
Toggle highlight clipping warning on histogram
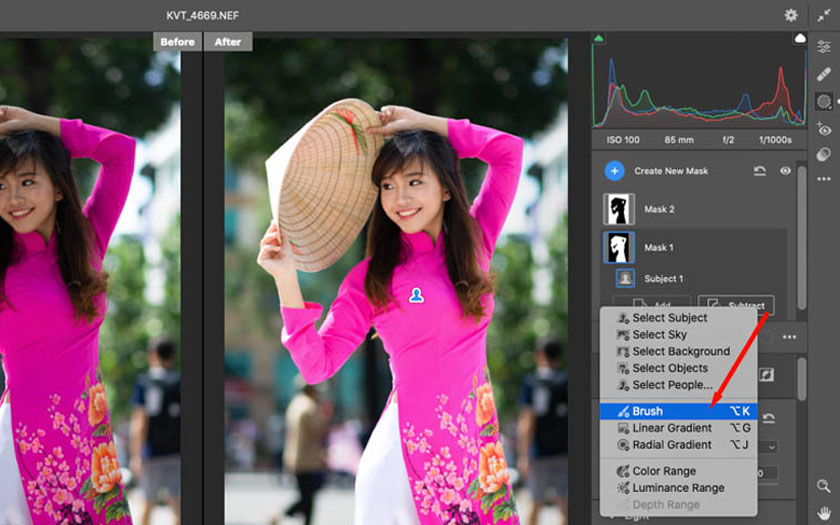tap(800, 38)
